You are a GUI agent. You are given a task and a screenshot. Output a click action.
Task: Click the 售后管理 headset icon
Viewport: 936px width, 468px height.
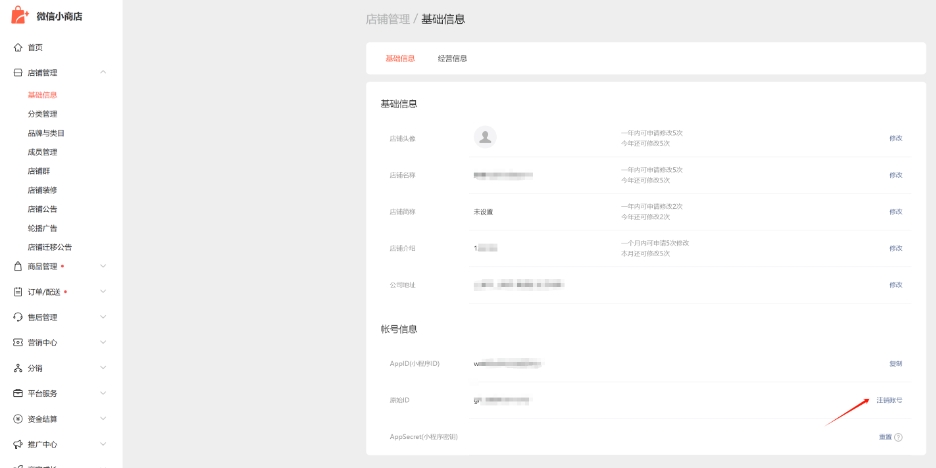pos(17,317)
